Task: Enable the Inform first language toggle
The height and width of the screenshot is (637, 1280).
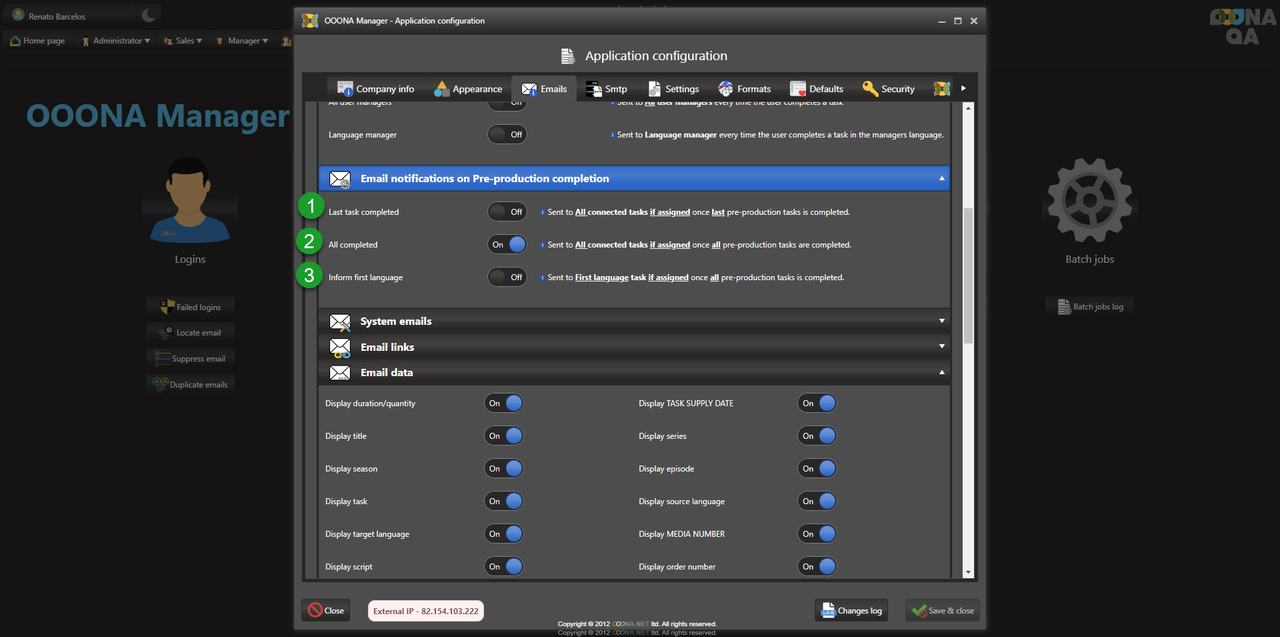Action: [507, 277]
